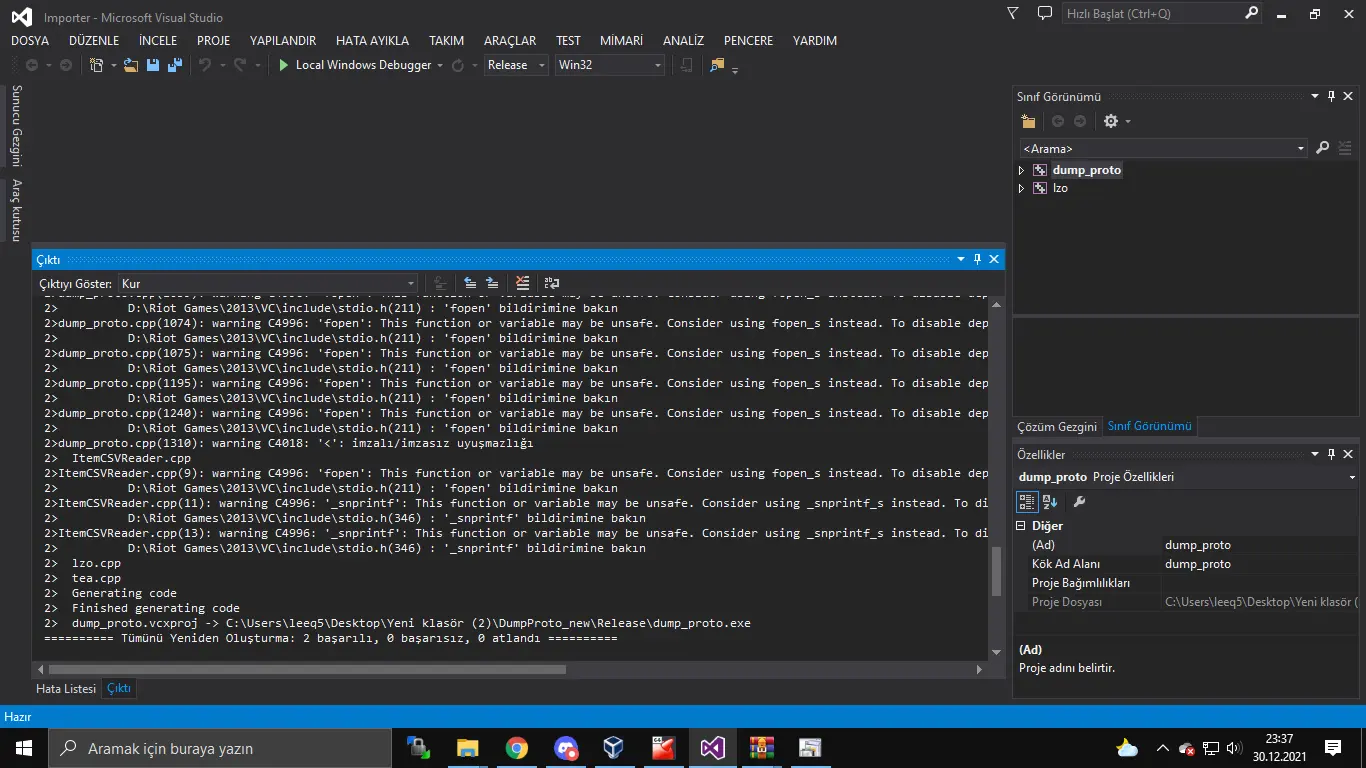Open Class View settings gear
Image resolution: width=1366 pixels, height=768 pixels.
pyautogui.click(x=1111, y=121)
